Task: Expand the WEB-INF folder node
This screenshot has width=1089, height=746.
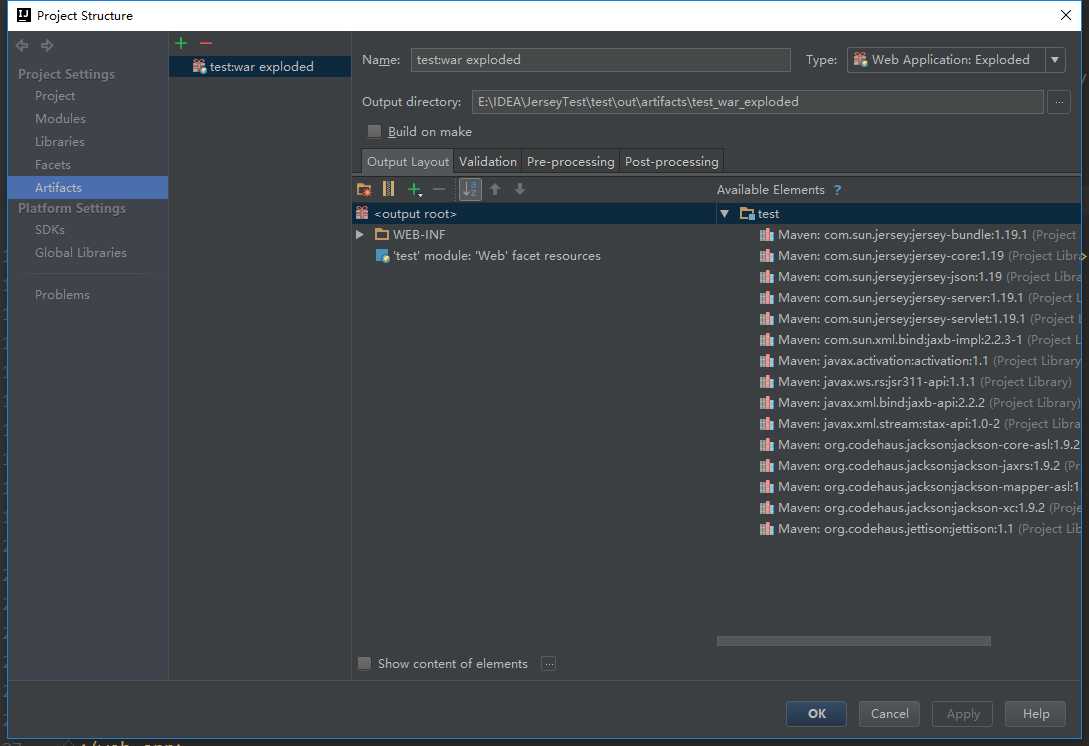Action: 360,235
